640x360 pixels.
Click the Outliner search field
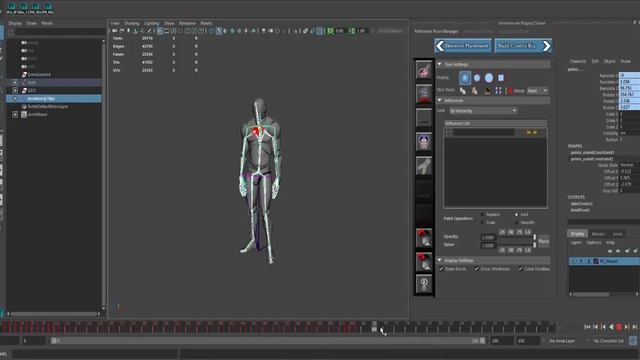coord(60,31)
